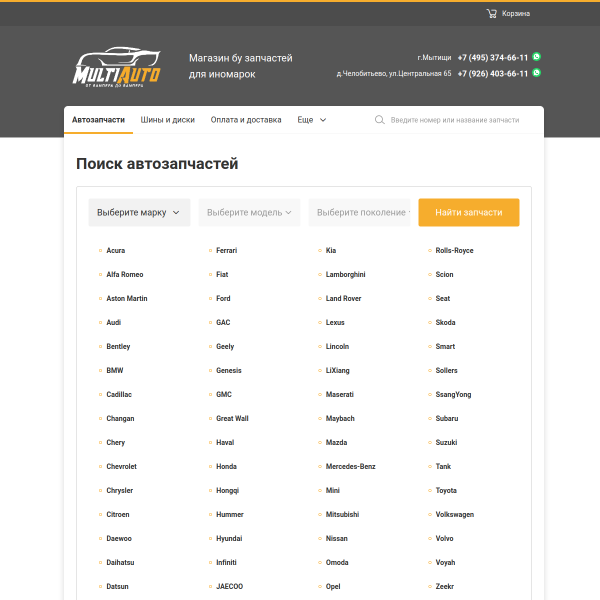Screen dimensions: 600x600
Task: Open Оплата и доставка tab
Action: 246,120
